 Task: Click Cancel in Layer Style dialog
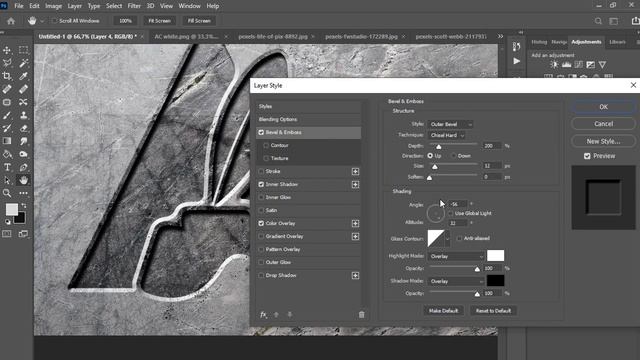tap(603, 124)
